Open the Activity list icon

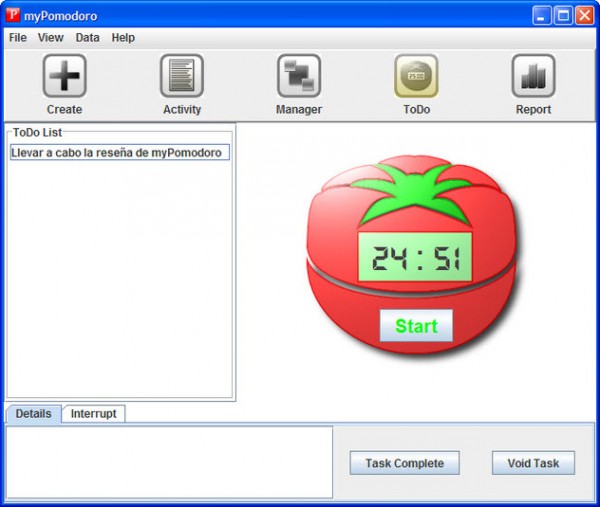coord(182,75)
